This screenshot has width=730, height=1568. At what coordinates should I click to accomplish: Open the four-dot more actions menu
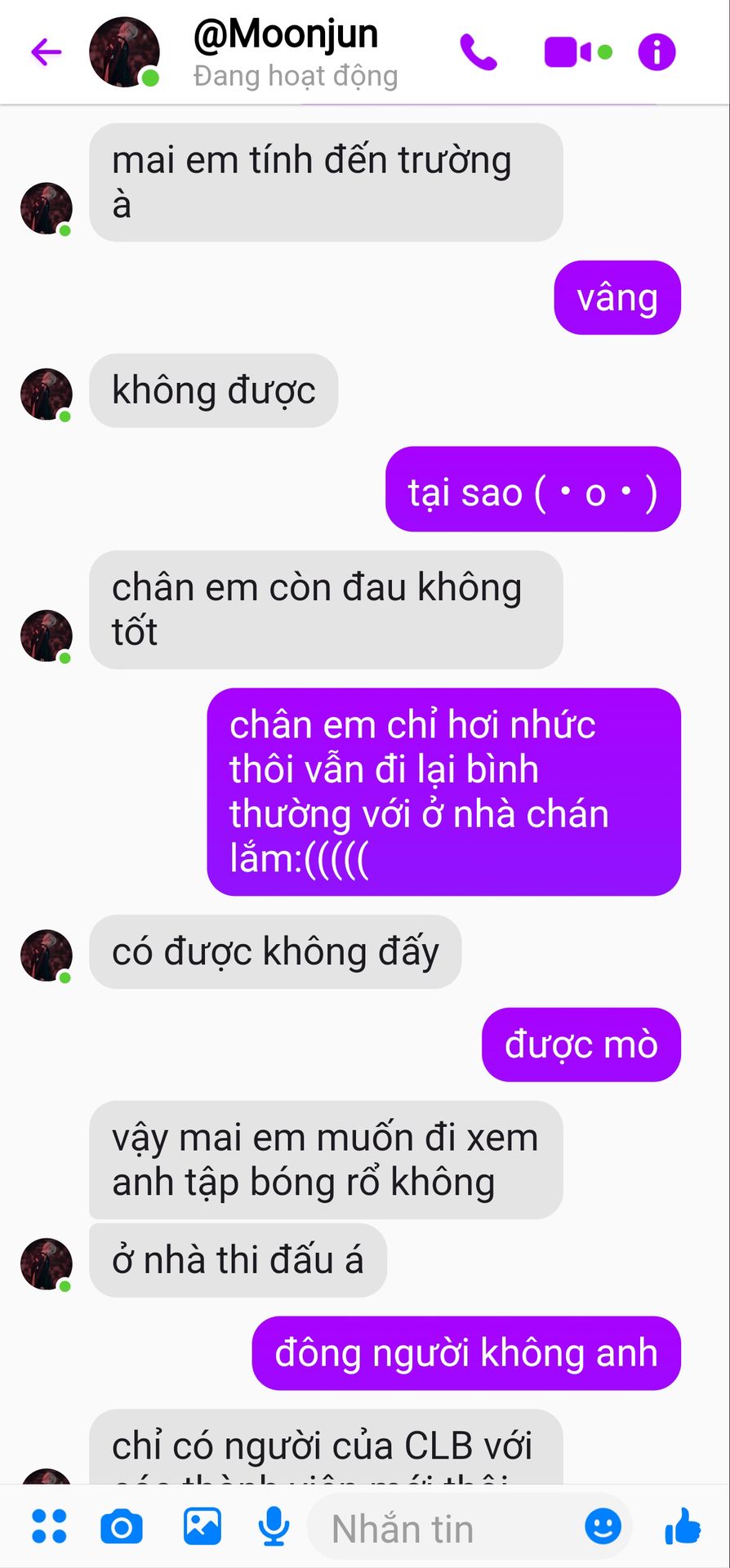tap(48, 1526)
